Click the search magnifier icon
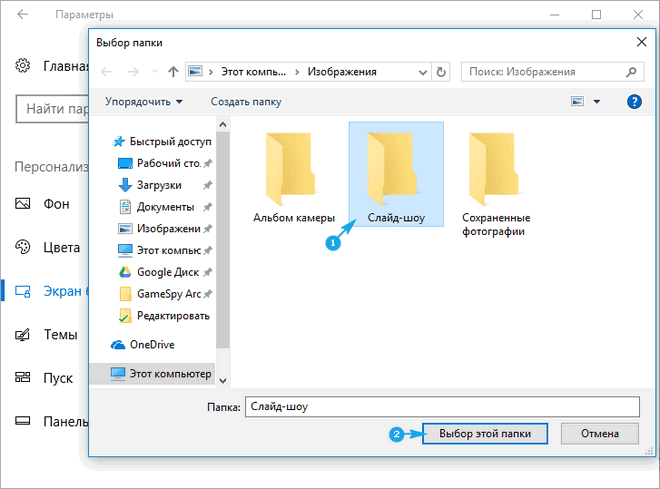The height and width of the screenshot is (489, 660). click(630, 72)
